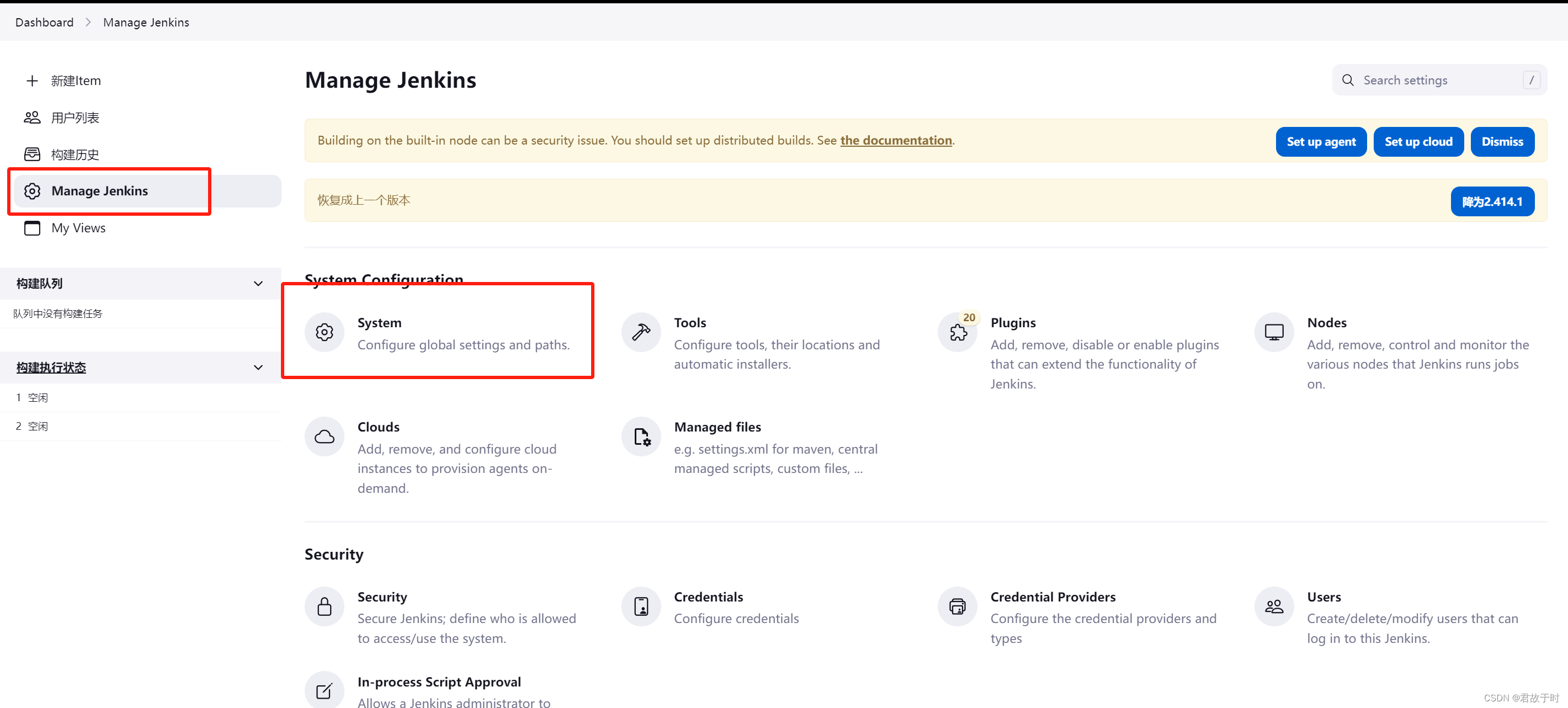Open the Users people icon
The image size is (1568, 708).
[x=1274, y=606]
